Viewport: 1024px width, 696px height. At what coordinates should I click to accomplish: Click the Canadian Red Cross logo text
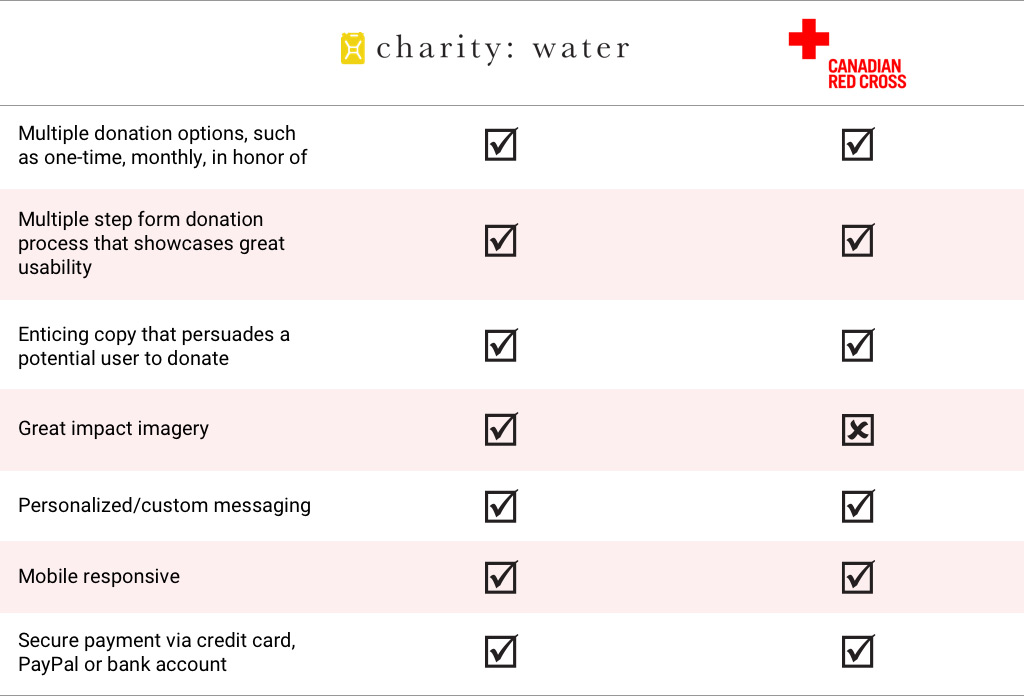[x=867, y=74]
